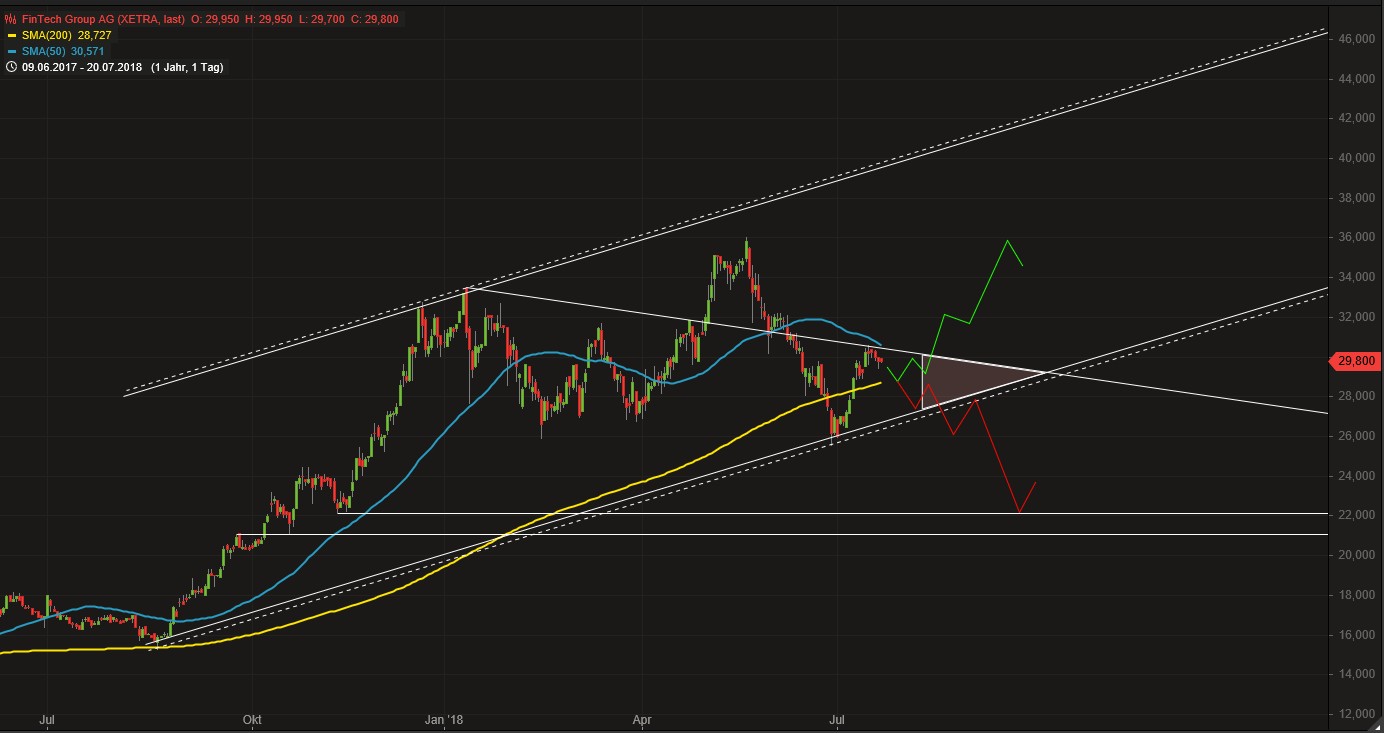Screen dimensions: 1384x733
Task: Click the FinTech Group AG title text
Action: (x=65, y=19)
